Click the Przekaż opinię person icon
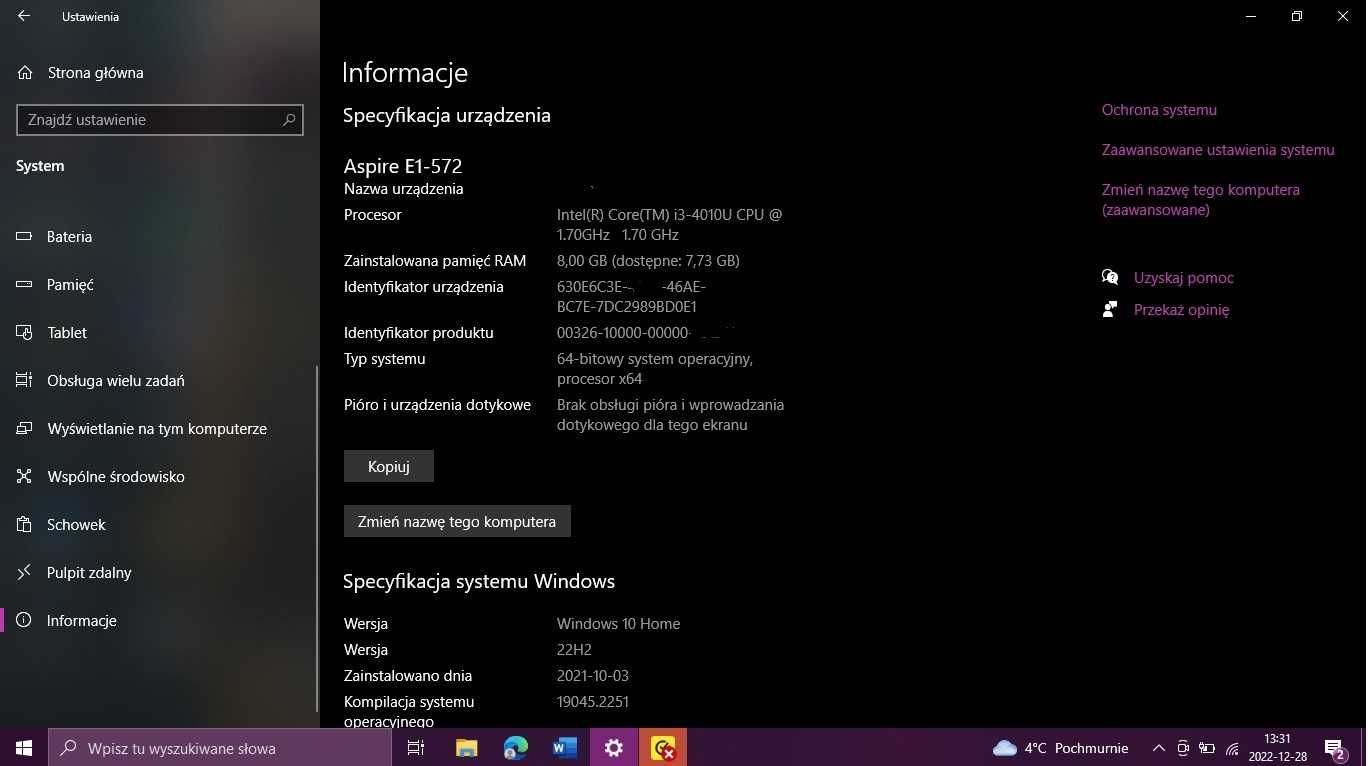Viewport: 1368px width, 766px height. point(1110,309)
